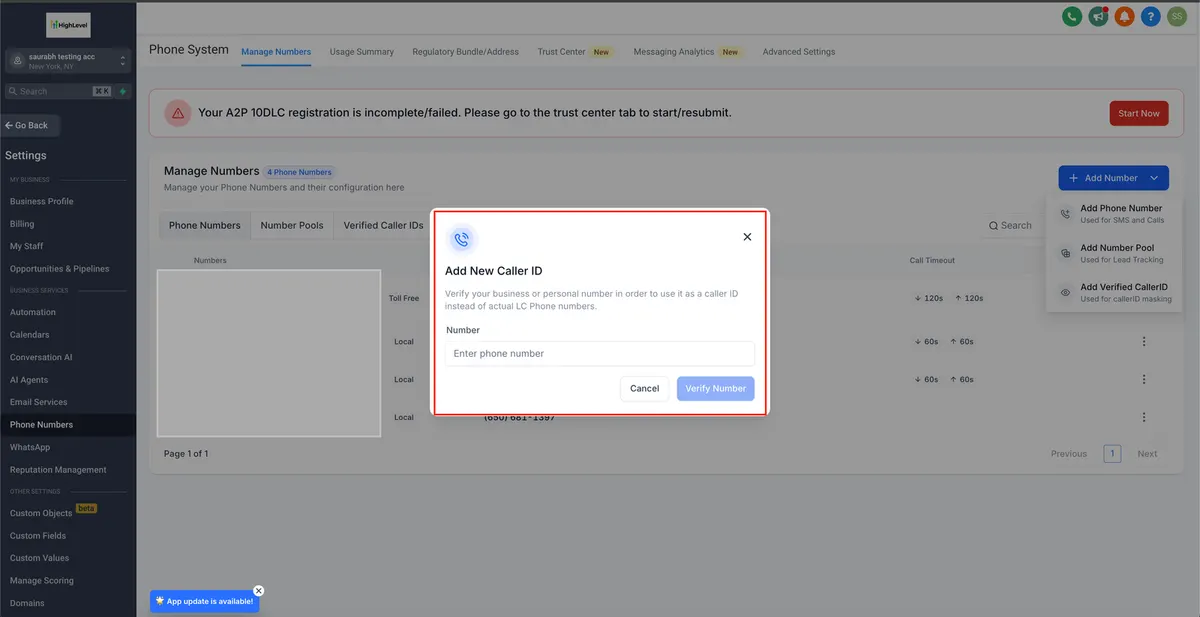Select Add Verified CallerID option
Screen dimensions: 1200x617
click(x=1114, y=292)
